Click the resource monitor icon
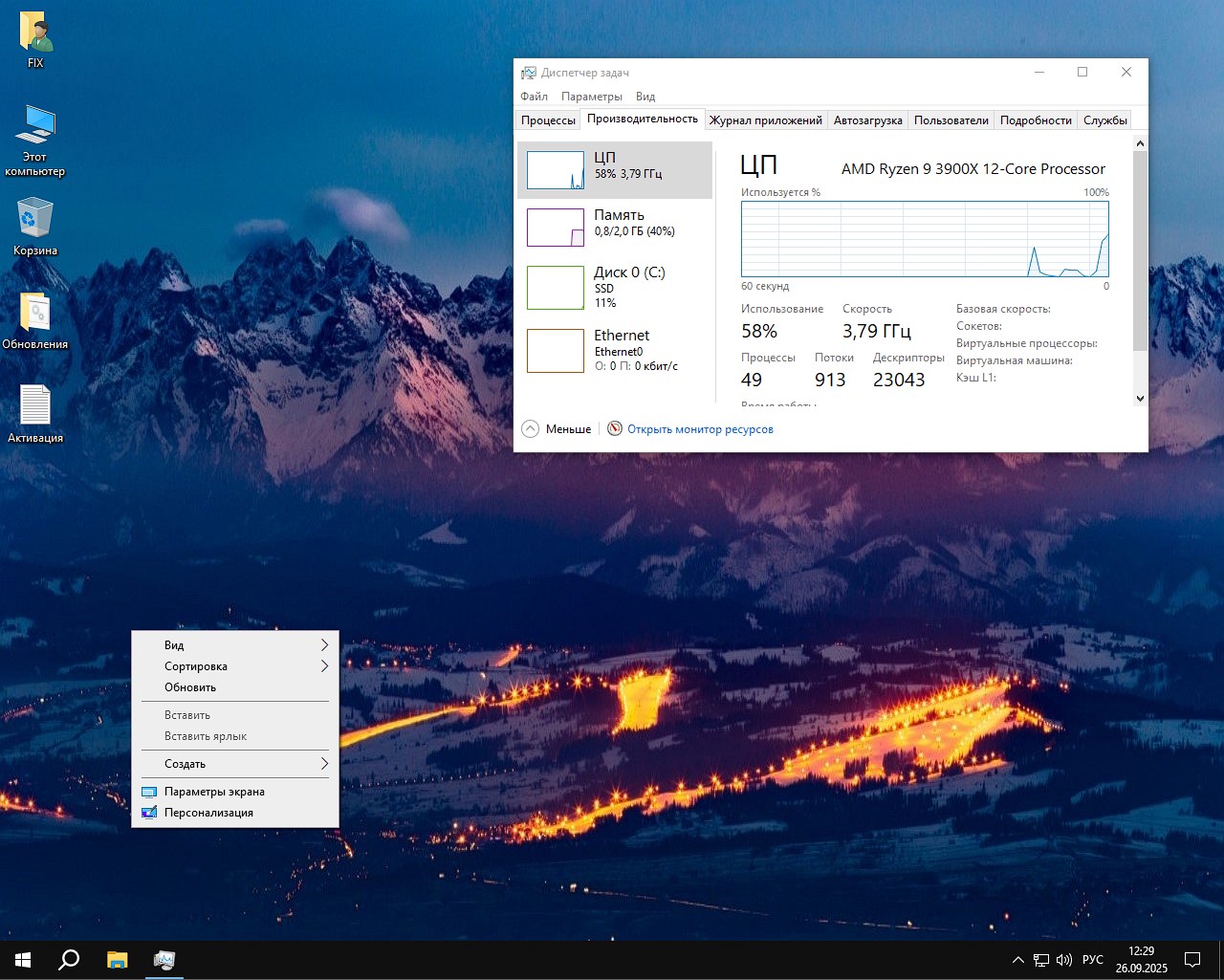Viewport: 1224px width, 980px height. point(615,428)
